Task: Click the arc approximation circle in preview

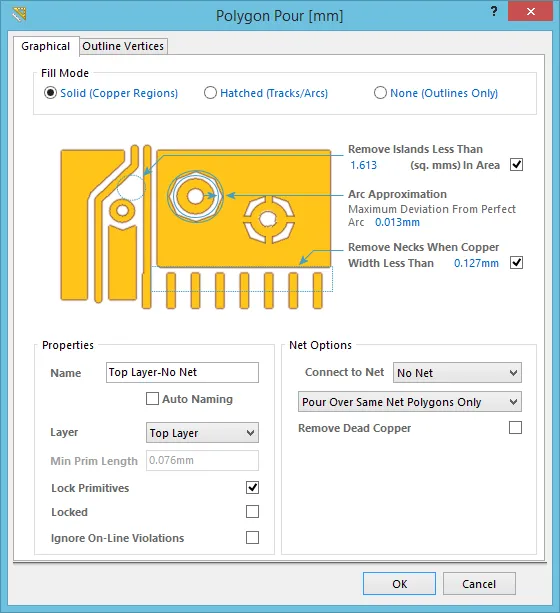Action: pos(195,196)
